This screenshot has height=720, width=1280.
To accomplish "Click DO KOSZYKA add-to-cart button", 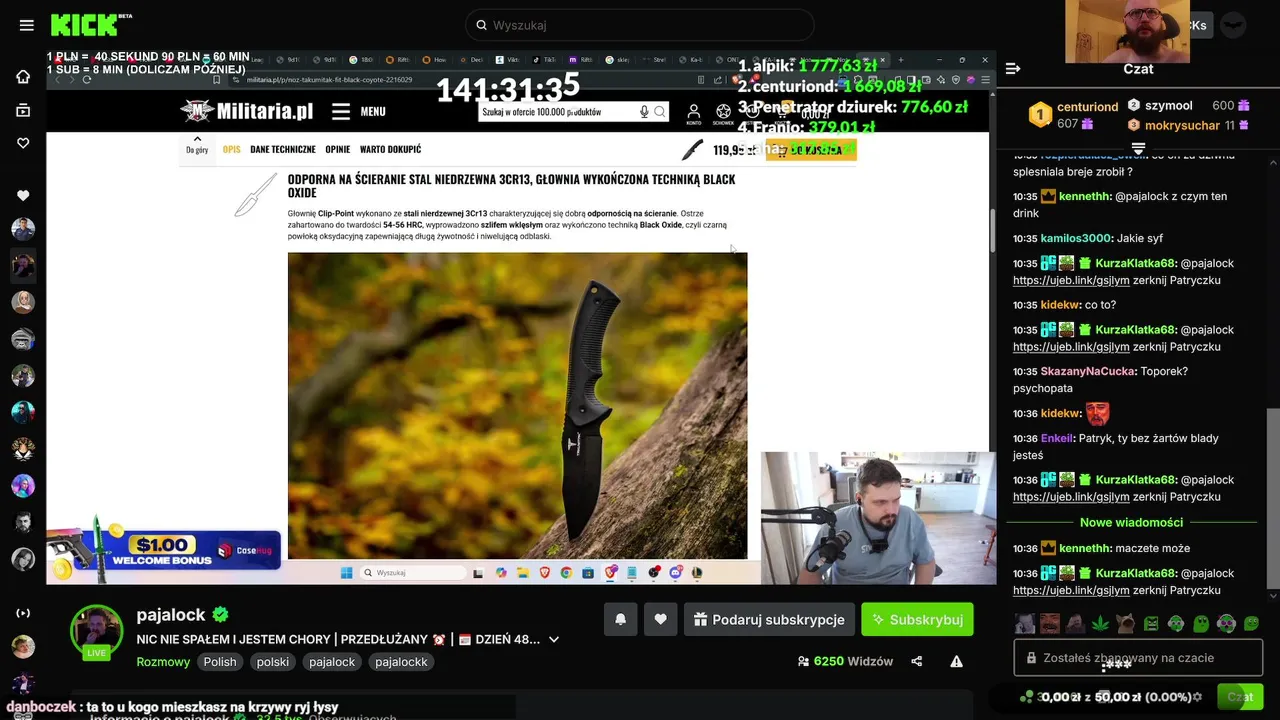I will (810, 150).
